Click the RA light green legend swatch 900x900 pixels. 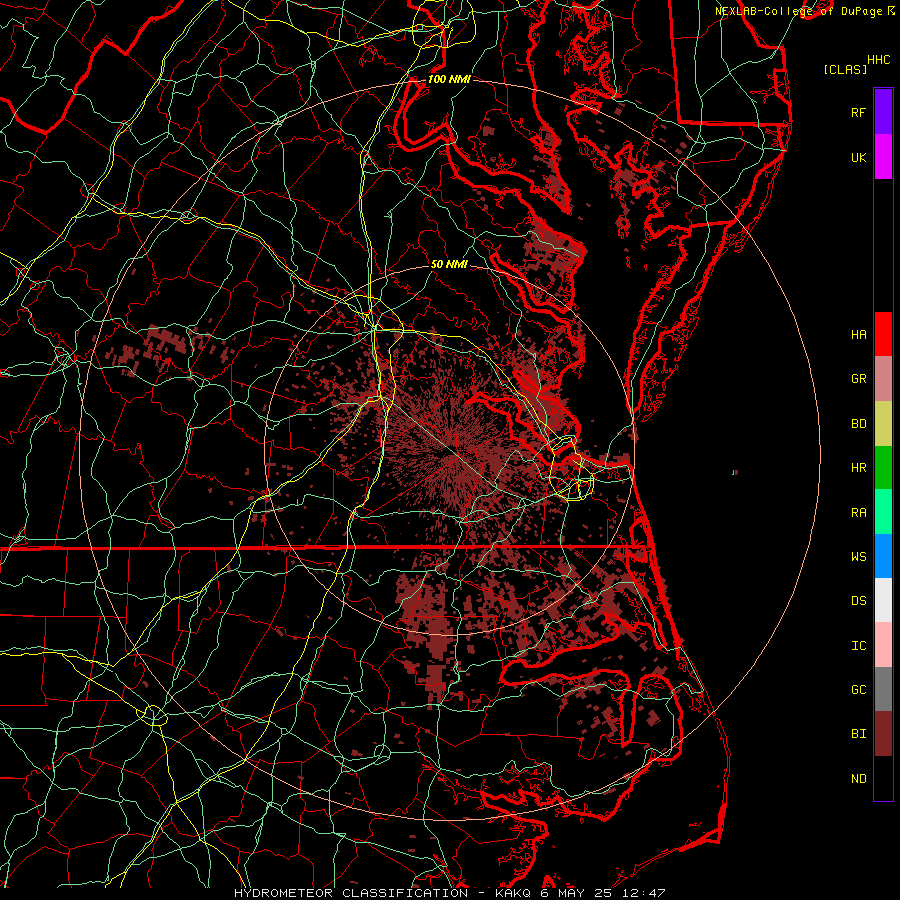point(883,512)
